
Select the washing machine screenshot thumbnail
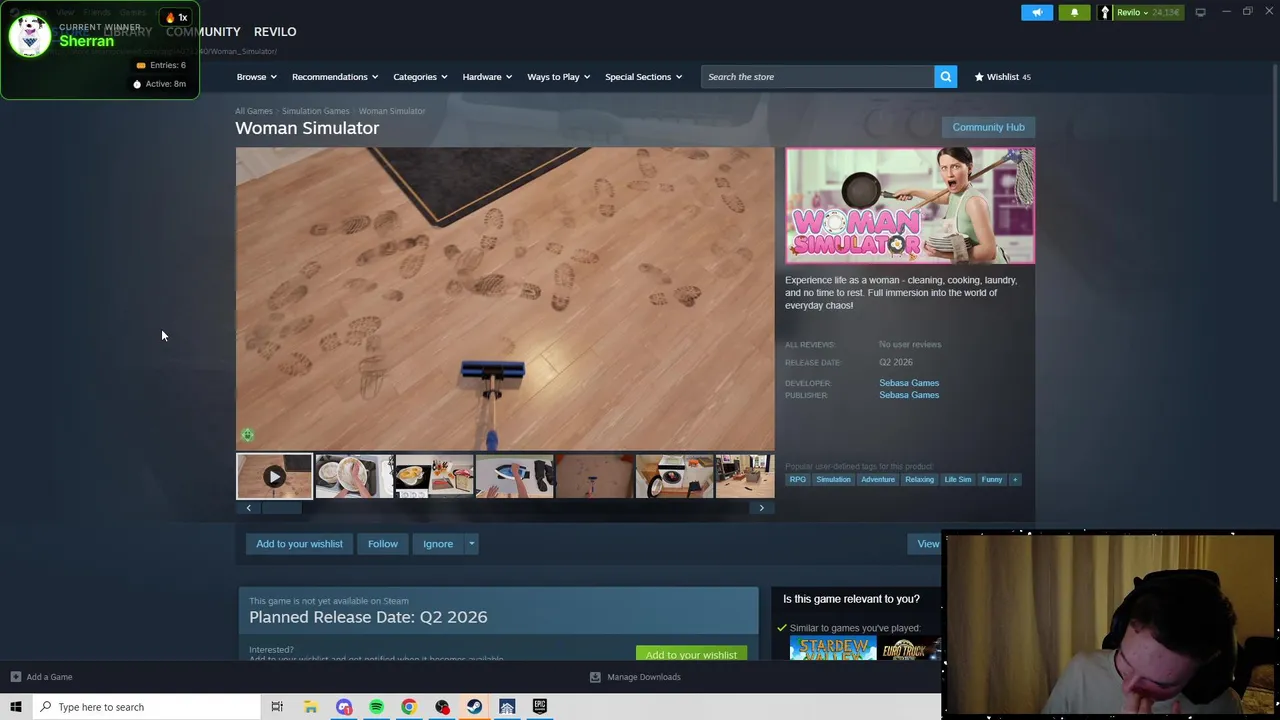pos(674,476)
